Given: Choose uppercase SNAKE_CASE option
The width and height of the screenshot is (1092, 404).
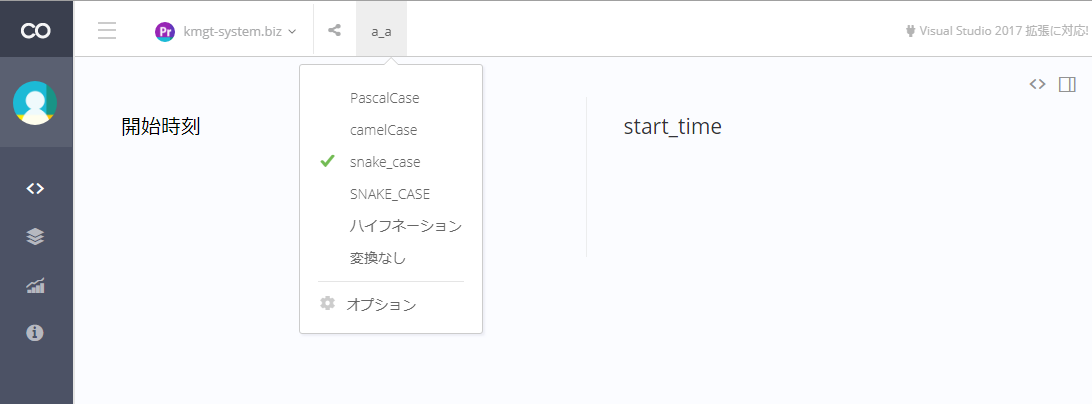Looking at the screenshot, I should coord(391,194).
